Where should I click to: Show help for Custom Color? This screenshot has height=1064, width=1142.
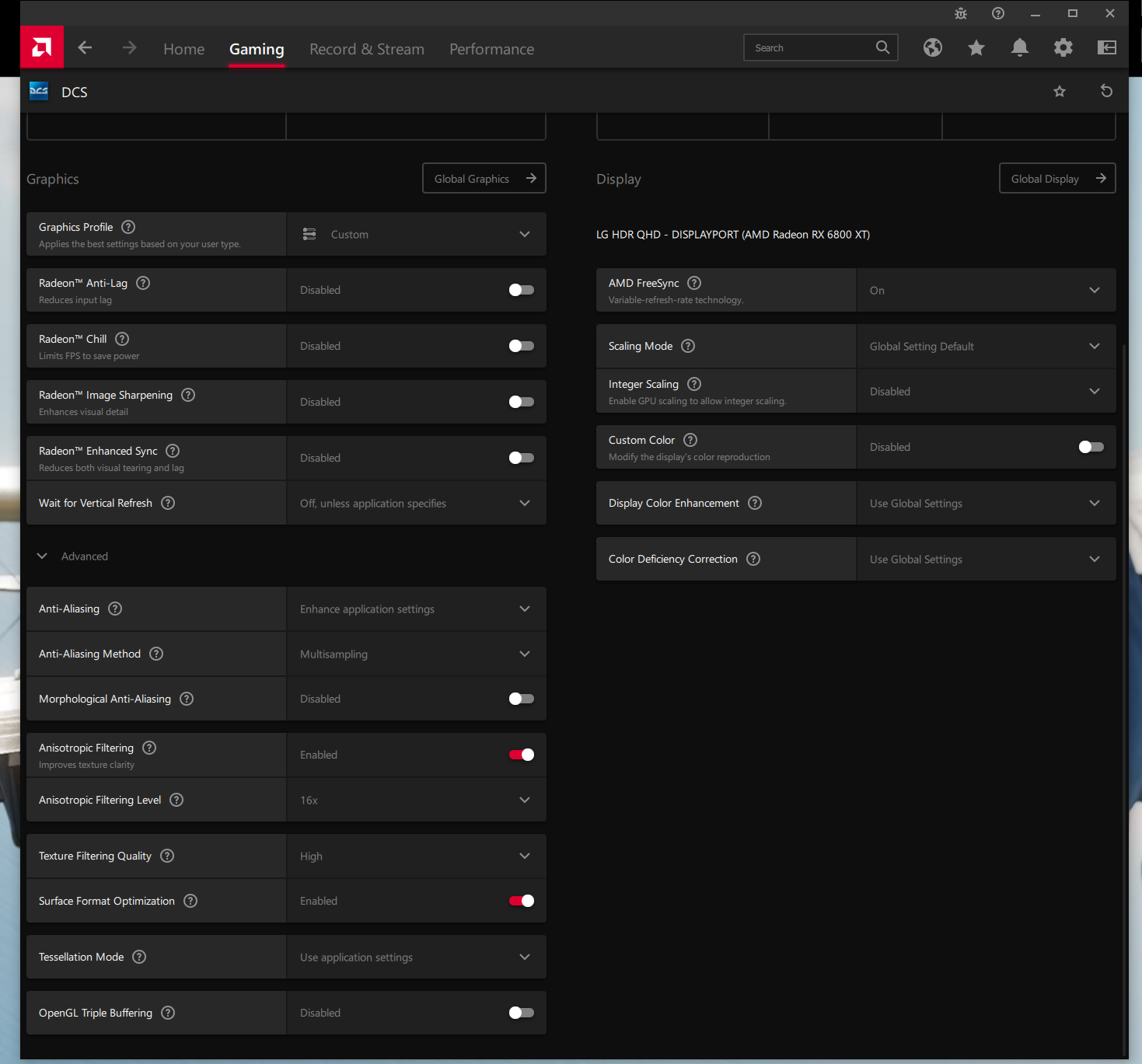point(690,440)
